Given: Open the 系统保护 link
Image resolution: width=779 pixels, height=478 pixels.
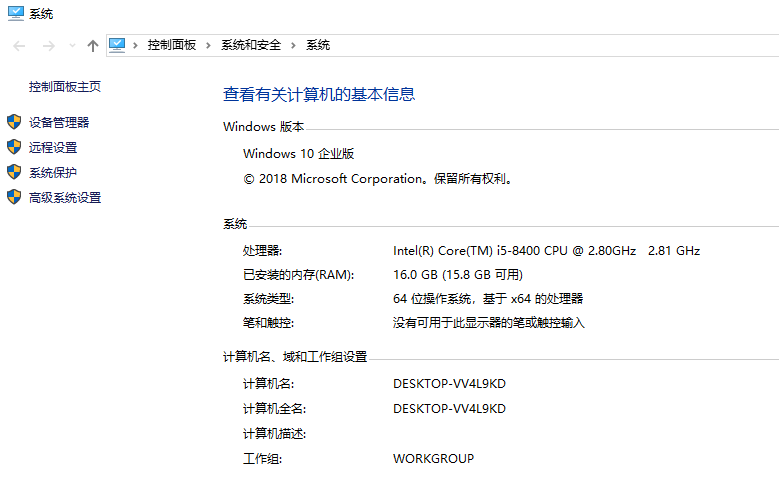Looking at the screenshot, I should click(53, 173).
